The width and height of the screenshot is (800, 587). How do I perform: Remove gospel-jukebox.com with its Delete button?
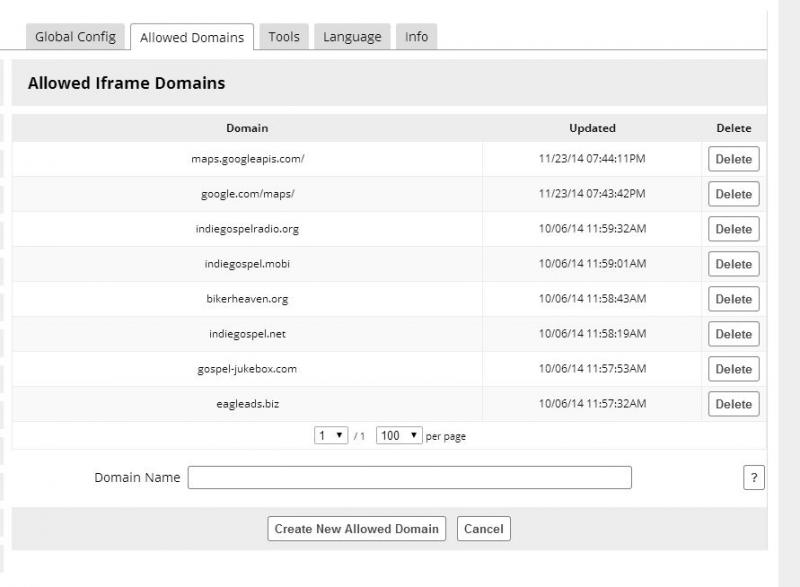click(x=733, y=369)
